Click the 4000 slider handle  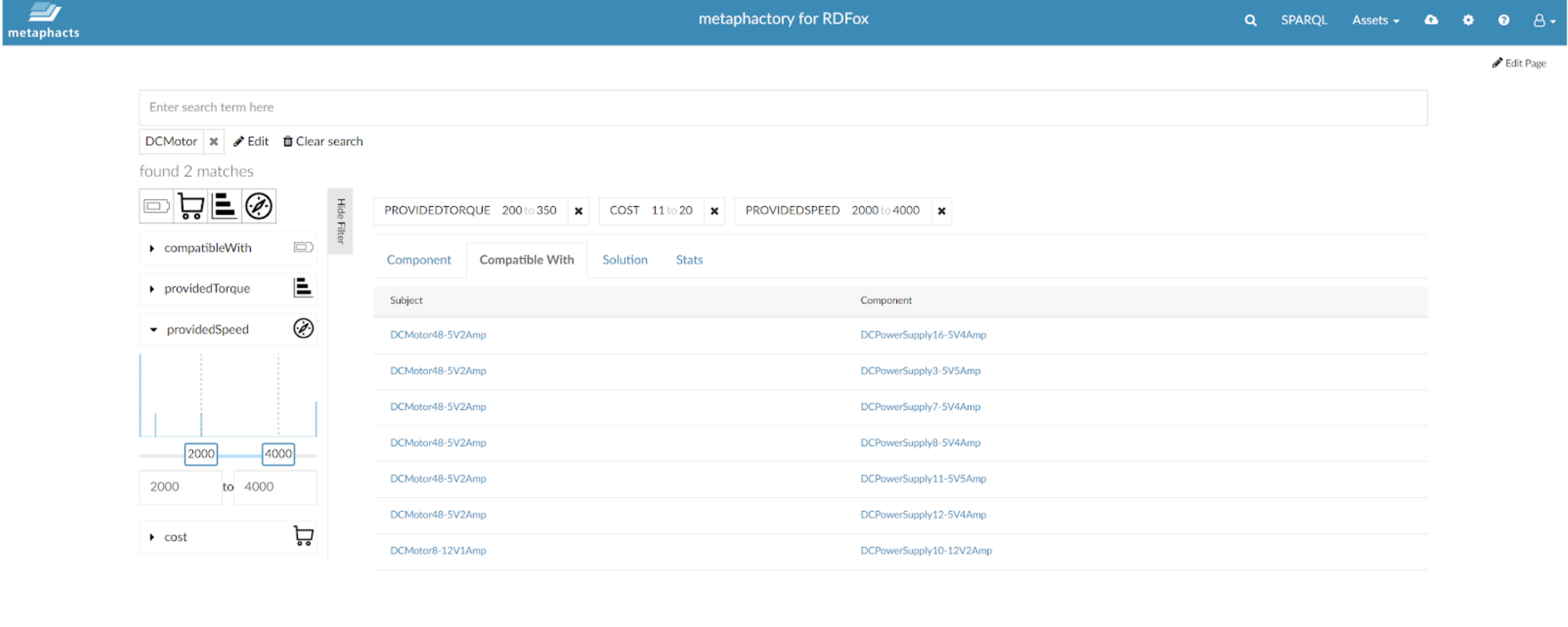(278, 455)
